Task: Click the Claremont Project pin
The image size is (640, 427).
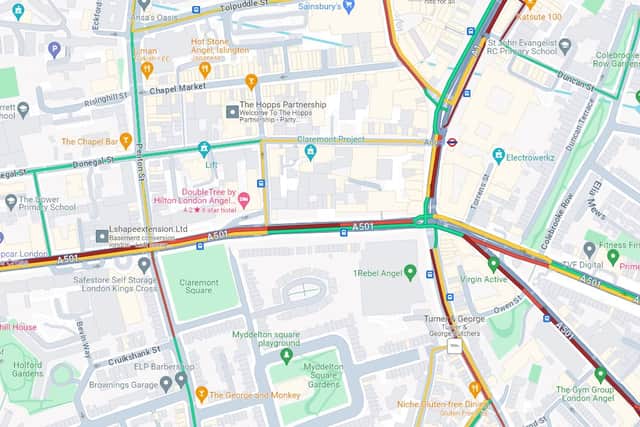Action: 311,153
